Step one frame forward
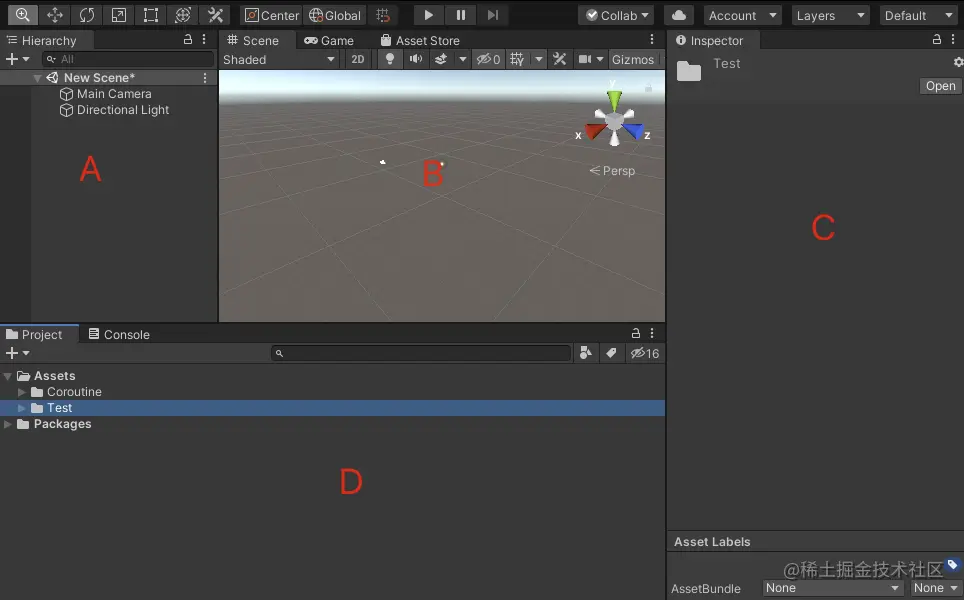The width and height of the screenshot is (964, 600). coord(492,15)
